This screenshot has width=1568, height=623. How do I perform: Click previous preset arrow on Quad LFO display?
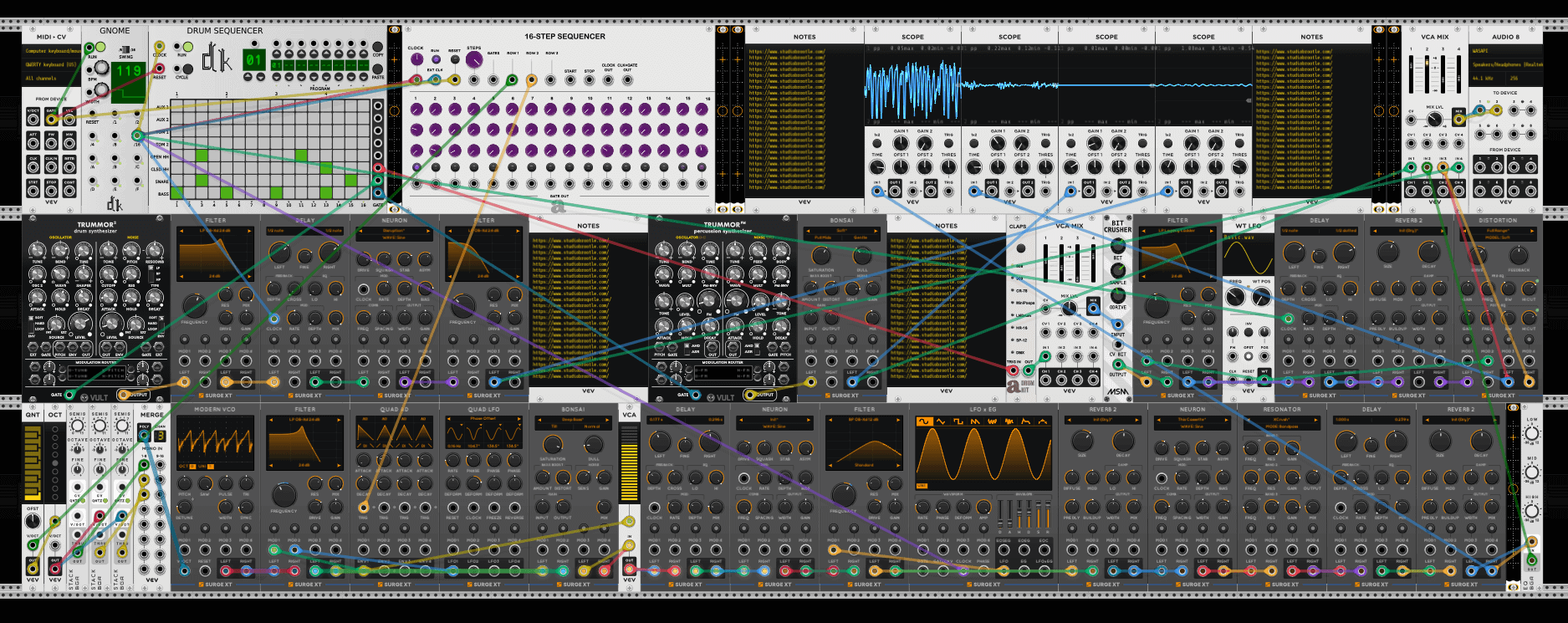[448, 418]
